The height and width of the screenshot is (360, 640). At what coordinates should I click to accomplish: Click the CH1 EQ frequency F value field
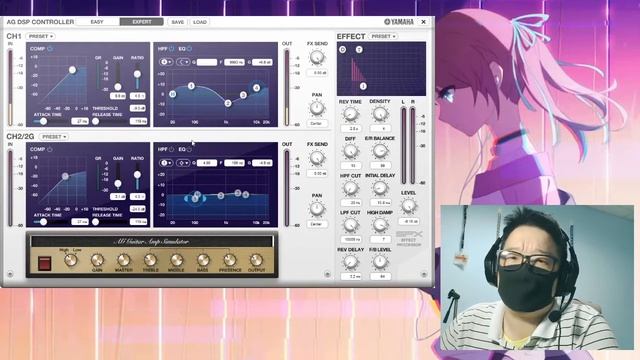coord(234,62)
